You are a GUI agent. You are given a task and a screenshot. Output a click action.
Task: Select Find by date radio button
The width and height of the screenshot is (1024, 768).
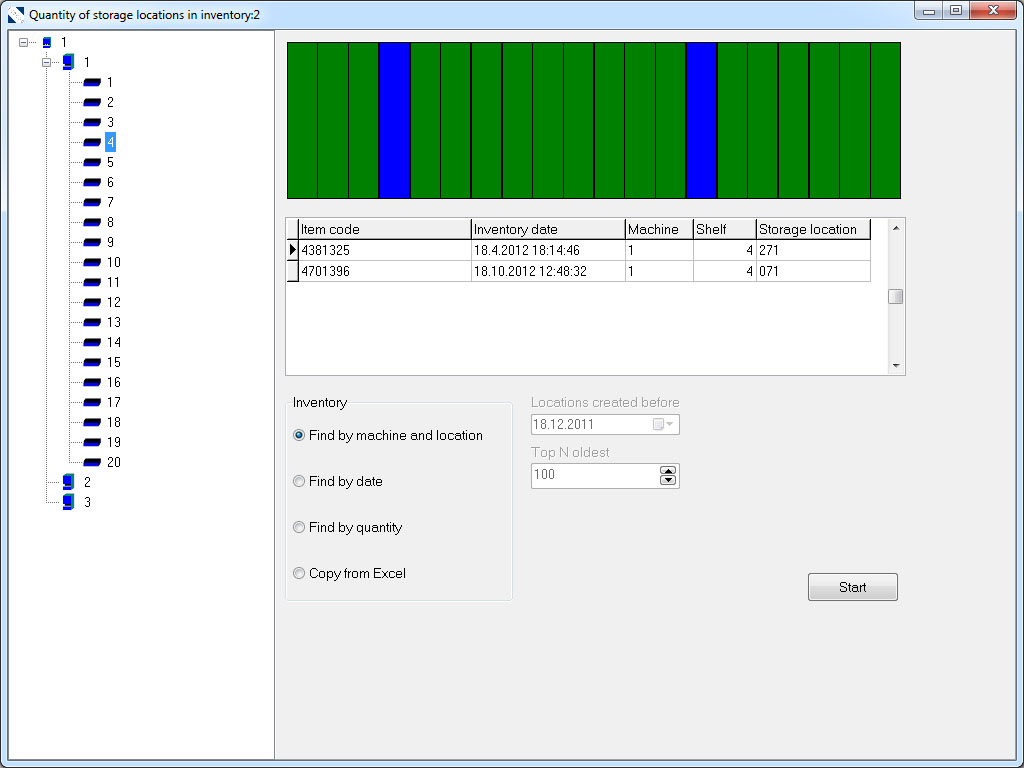coord(299,481)
